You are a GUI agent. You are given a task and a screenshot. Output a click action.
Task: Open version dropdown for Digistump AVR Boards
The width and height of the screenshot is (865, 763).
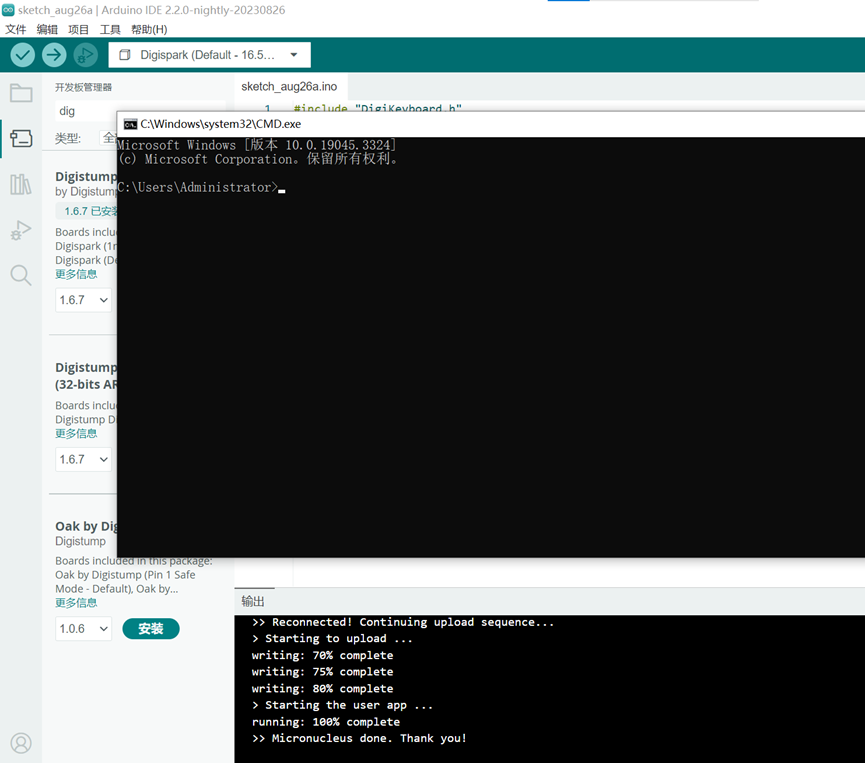[x=83, y=300]
